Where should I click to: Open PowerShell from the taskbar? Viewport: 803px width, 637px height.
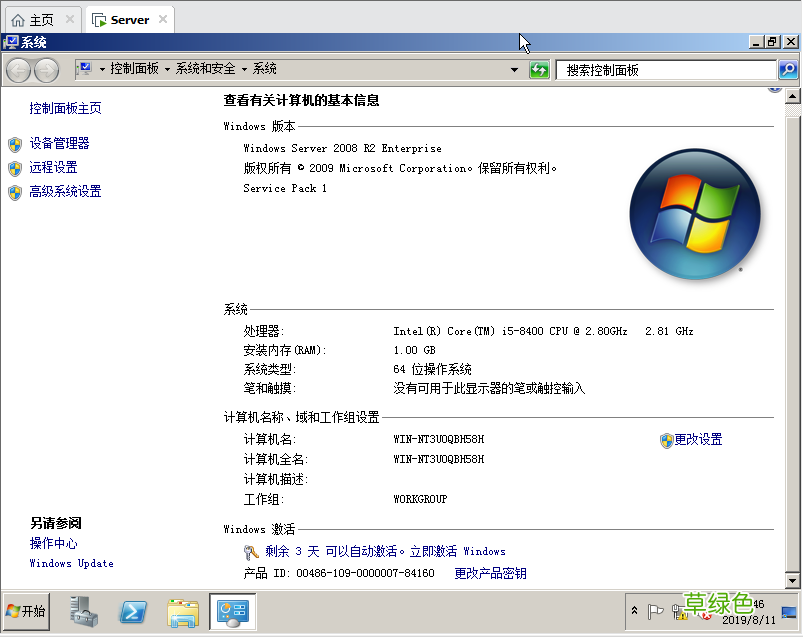click(132, 612)
